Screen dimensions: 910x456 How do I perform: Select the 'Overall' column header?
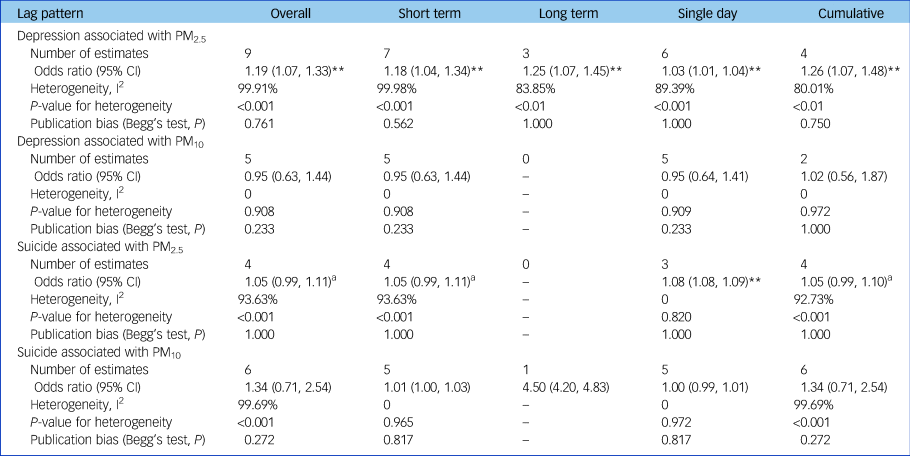pos(292,15)
